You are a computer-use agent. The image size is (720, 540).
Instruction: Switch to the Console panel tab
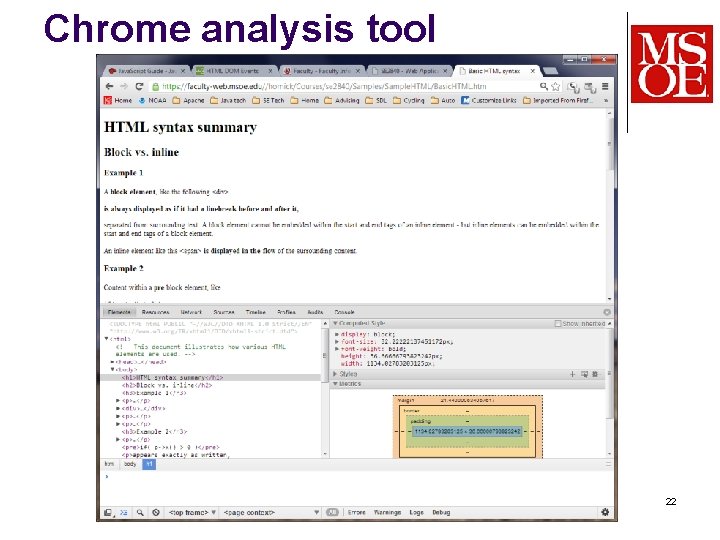(x=344, y=312)
